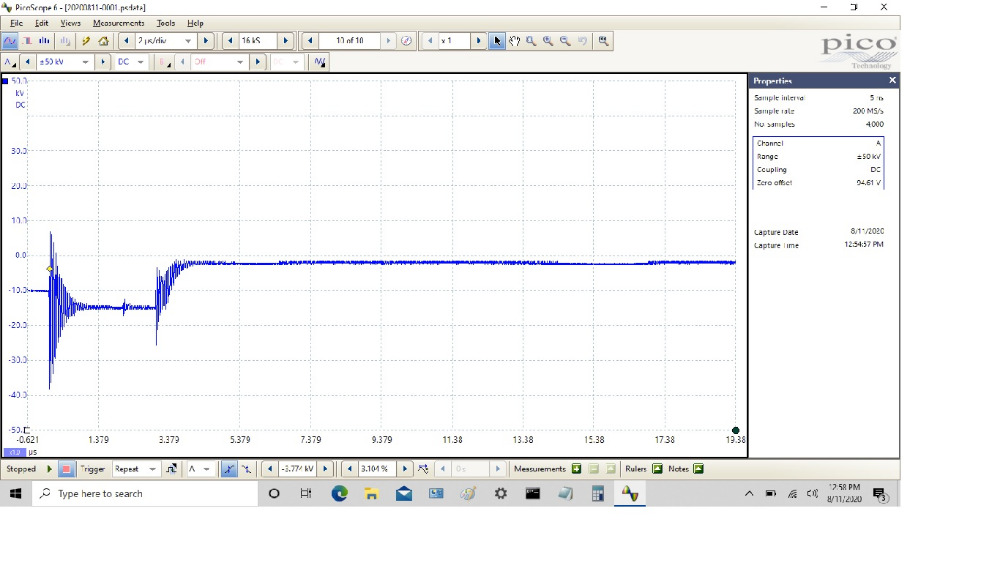
Task: Click the trigger marker move icon
Action: tap(423, 469)
